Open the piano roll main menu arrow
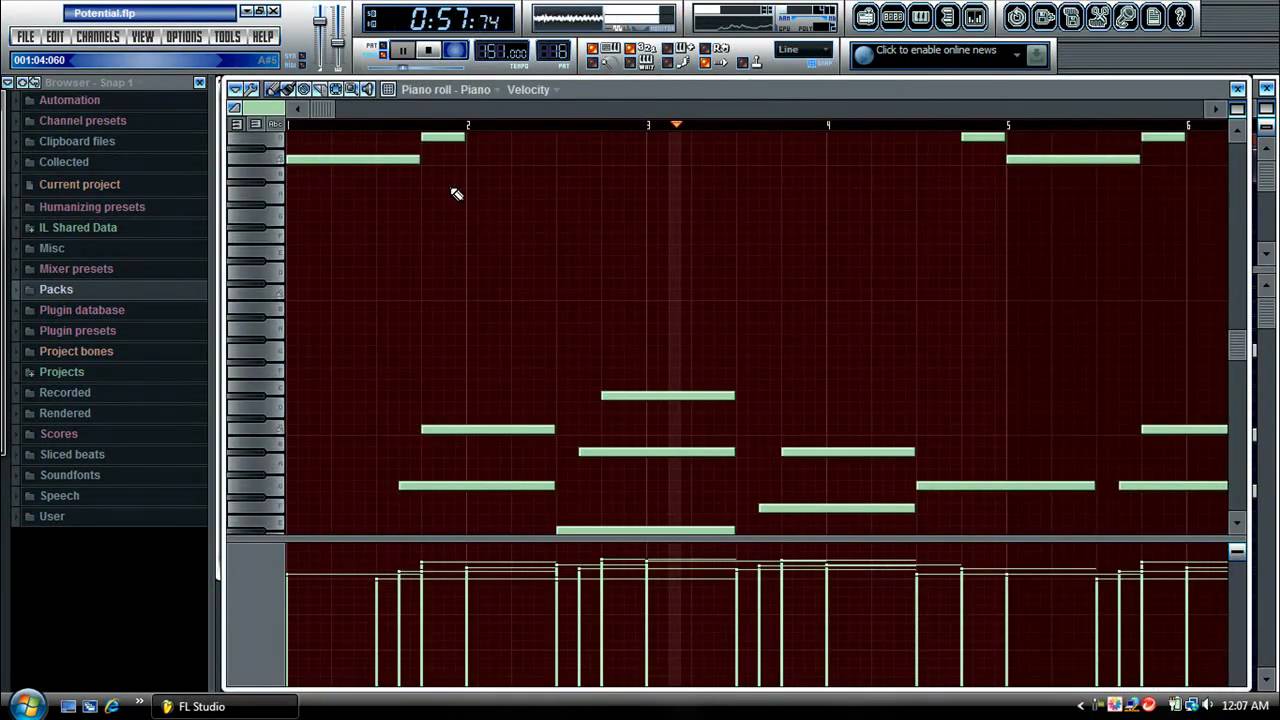 coord(235,89)
